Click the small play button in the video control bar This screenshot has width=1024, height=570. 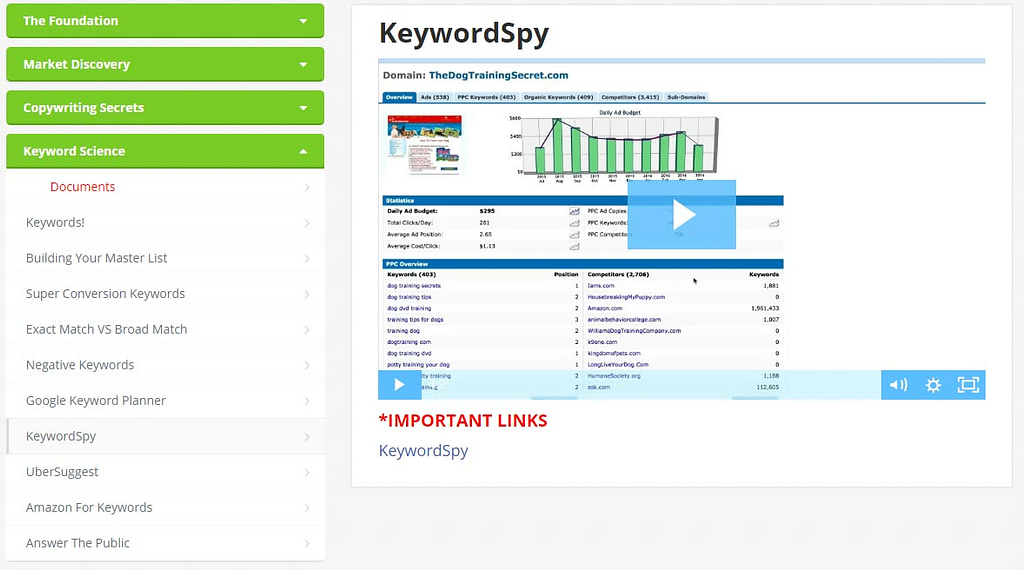[400, 385]
